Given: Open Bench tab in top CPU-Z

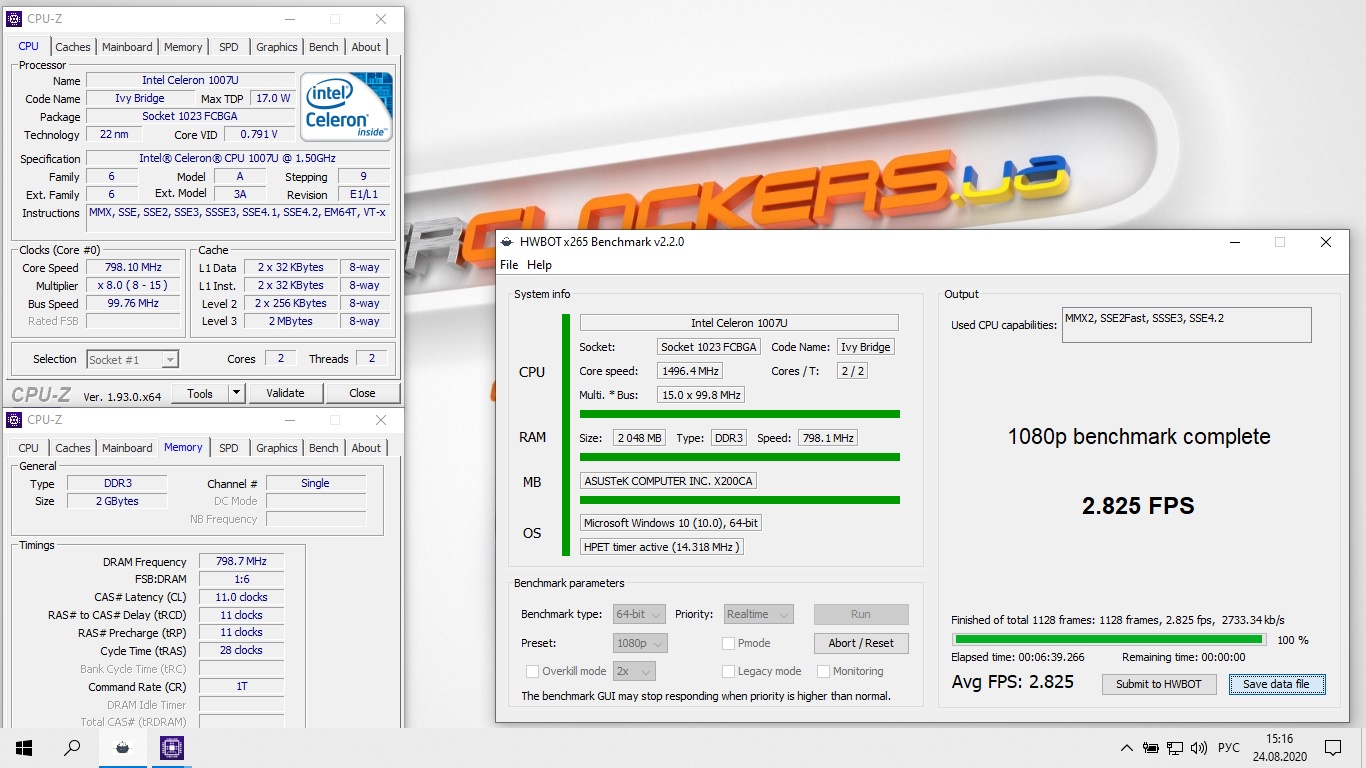Looking at the screenshot, I should [x=324, y=47].
